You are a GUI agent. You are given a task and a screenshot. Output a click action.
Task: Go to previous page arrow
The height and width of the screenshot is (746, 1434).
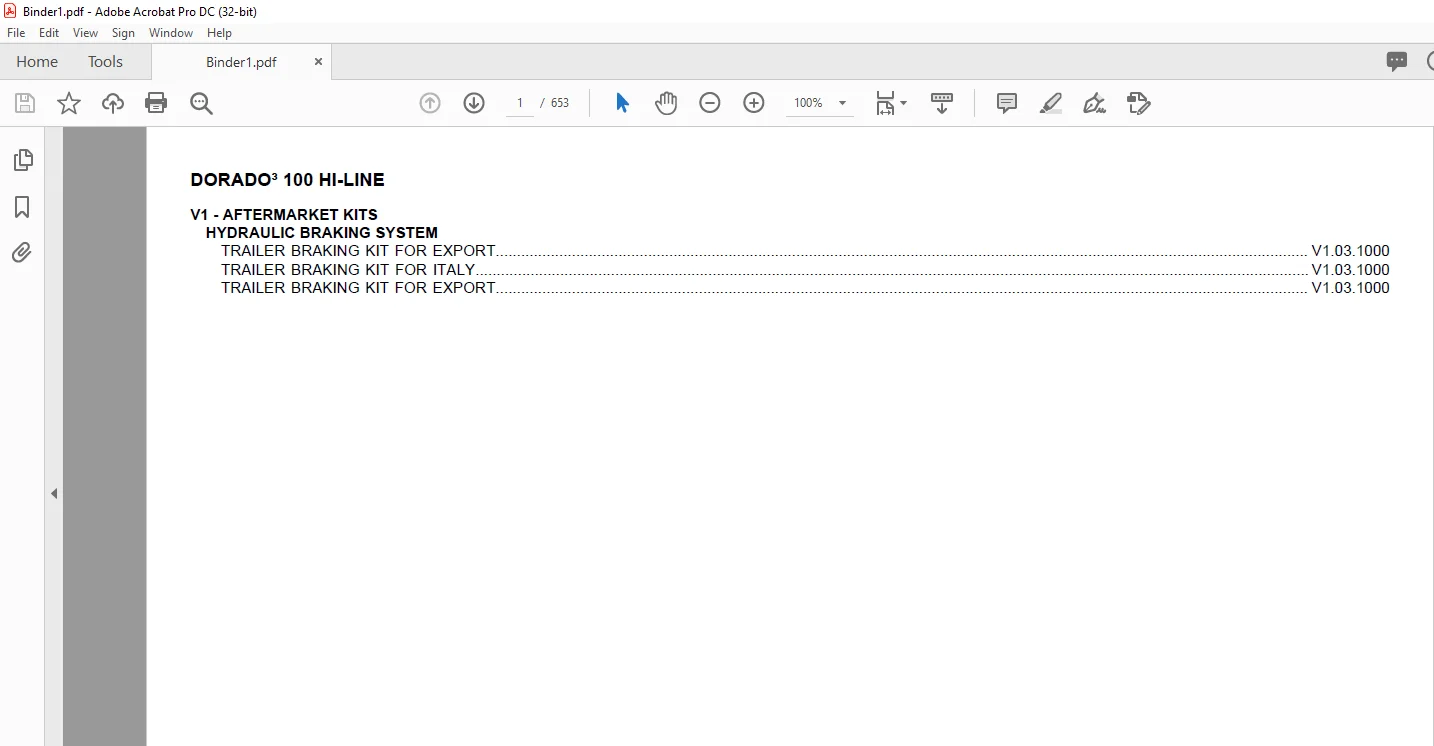click(x=430, y=103)
